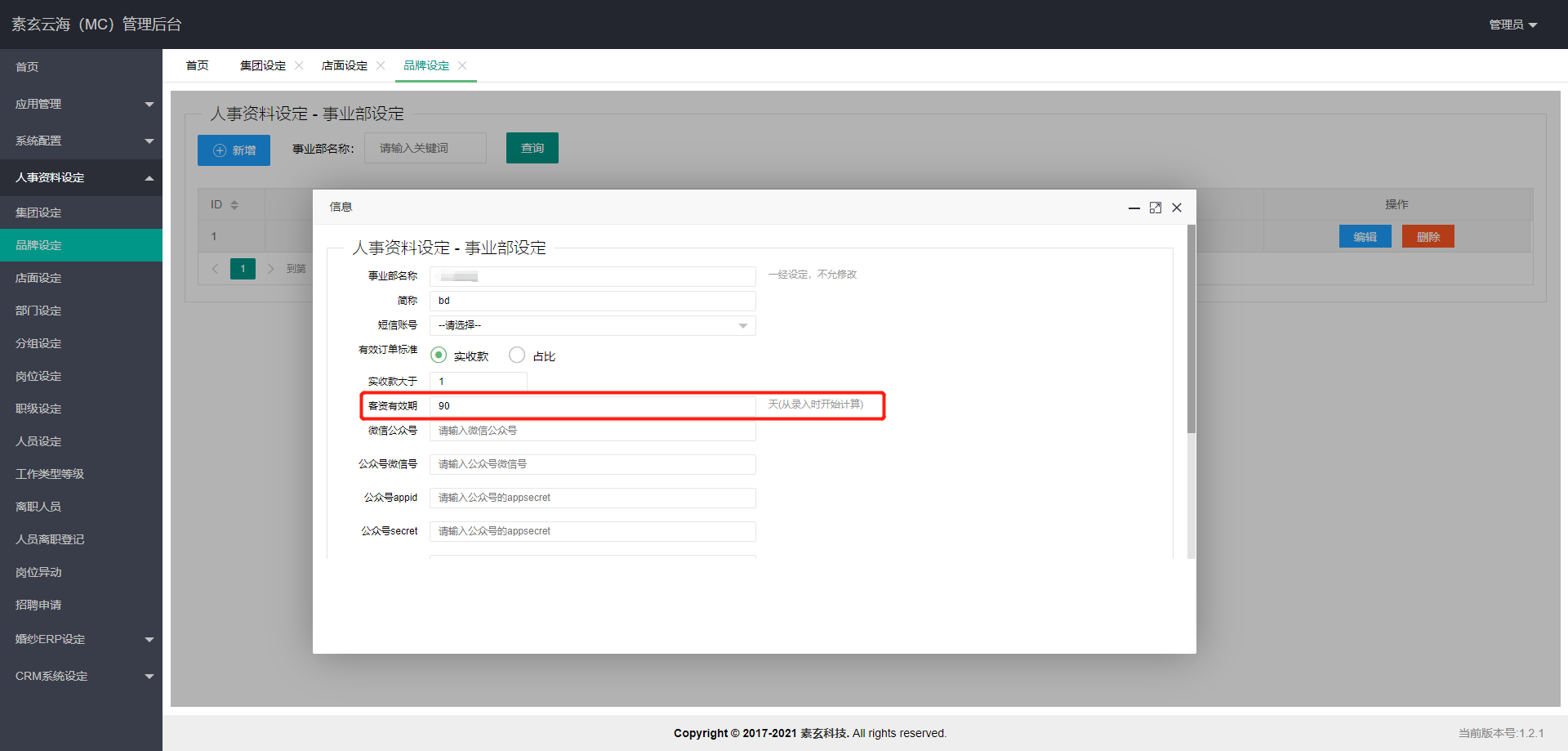Collapse the 人事资料设定 sidebar section
The image size is (1568, 751).
pyautogui.click(x=81, y=177)
